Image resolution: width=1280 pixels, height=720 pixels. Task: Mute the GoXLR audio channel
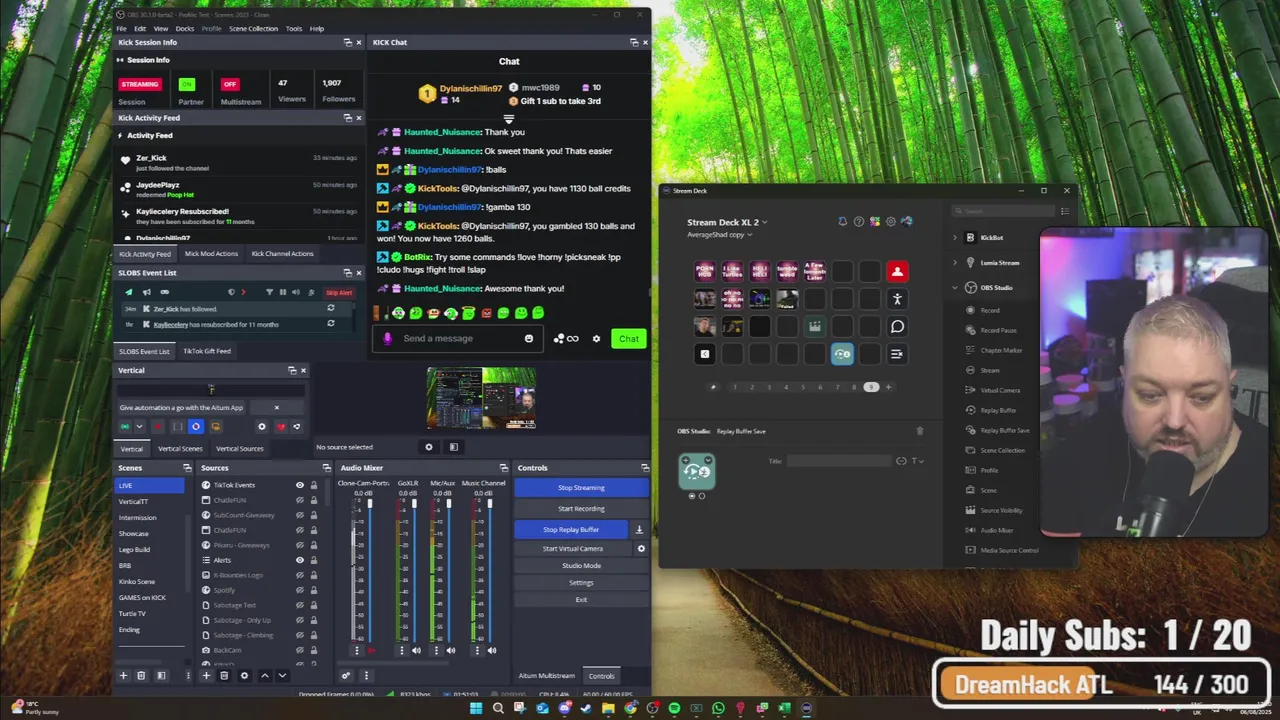point(416,651)
